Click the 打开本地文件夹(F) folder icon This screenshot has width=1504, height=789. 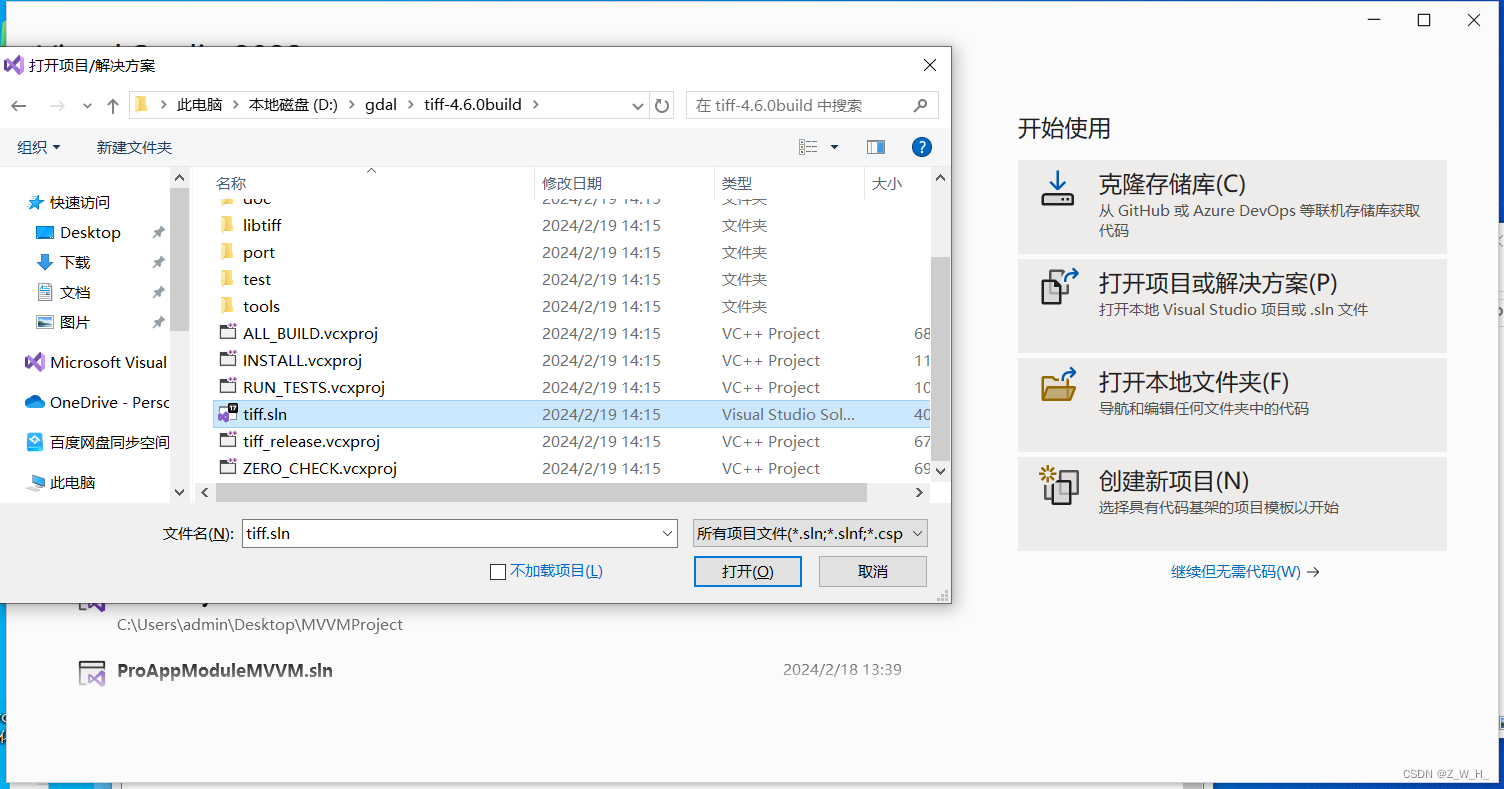pos(1059,384)
